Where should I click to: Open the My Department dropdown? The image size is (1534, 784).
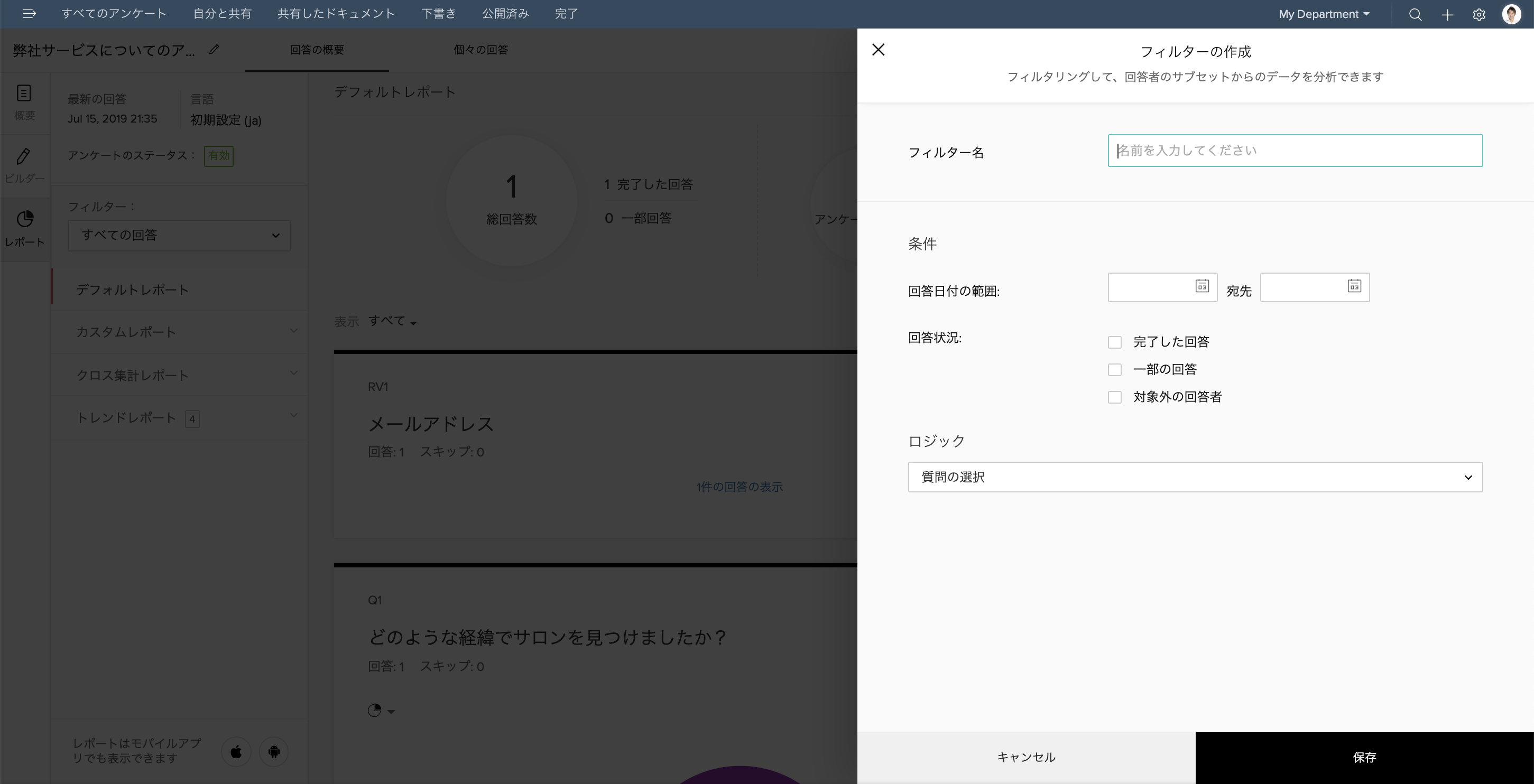[1324, 14]
